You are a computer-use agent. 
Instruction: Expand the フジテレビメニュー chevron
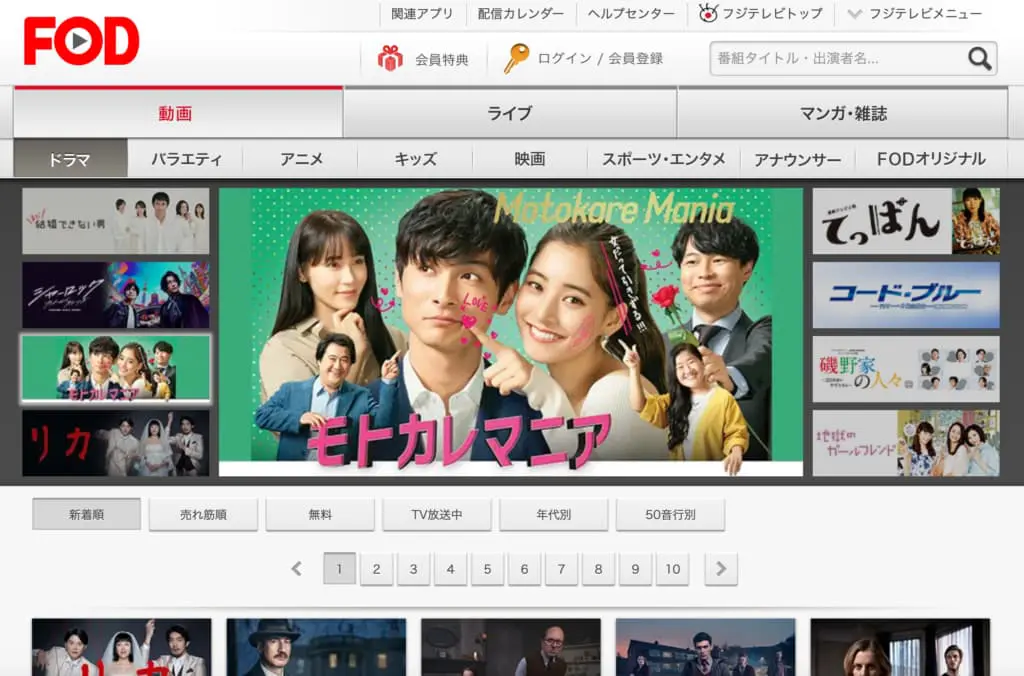(854, 14)
